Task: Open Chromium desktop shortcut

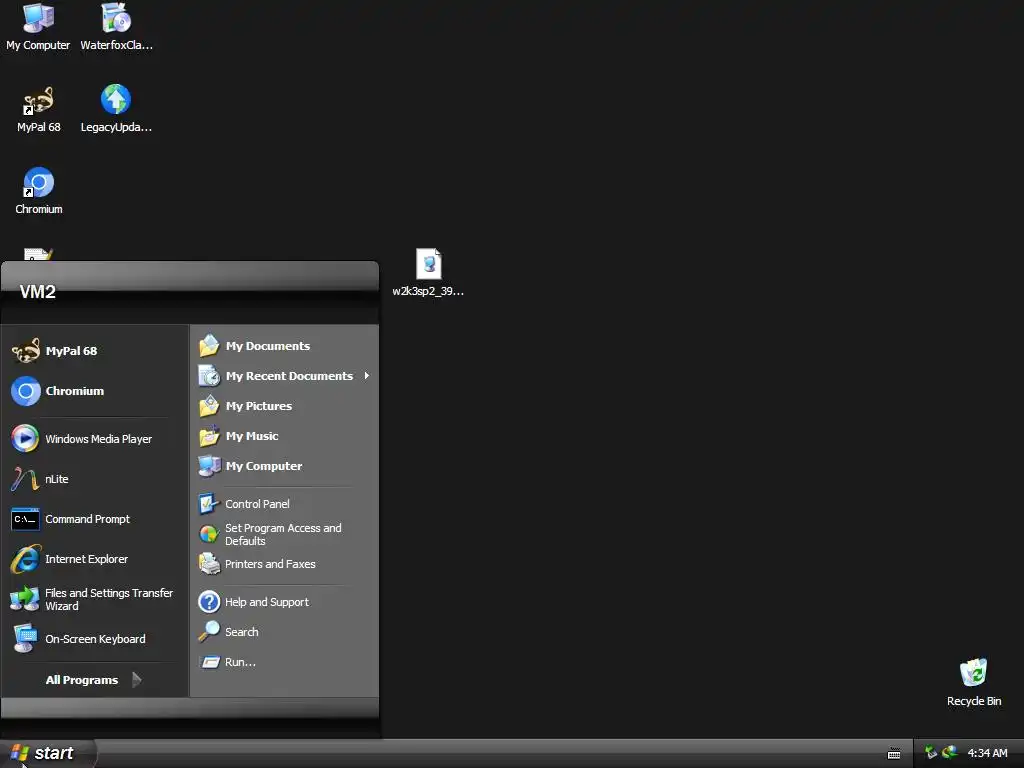Action: 39,191
